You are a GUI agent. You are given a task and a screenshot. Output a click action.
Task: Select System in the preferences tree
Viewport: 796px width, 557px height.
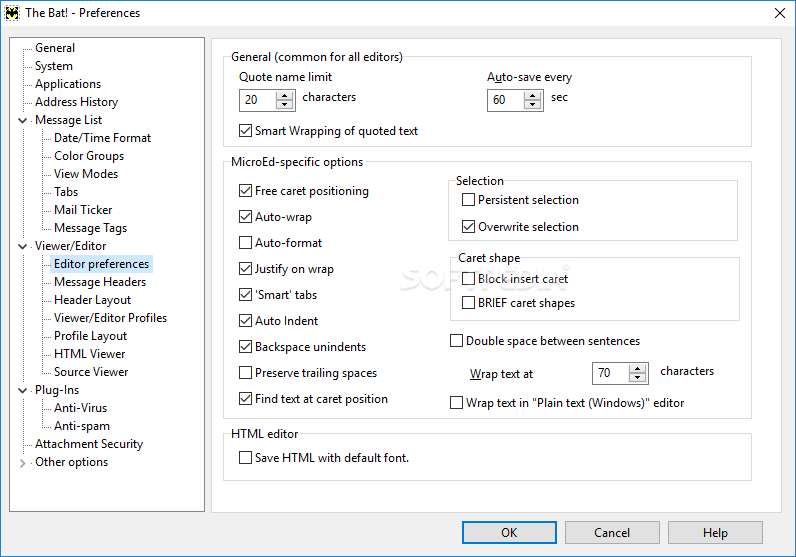click(54, 66)
